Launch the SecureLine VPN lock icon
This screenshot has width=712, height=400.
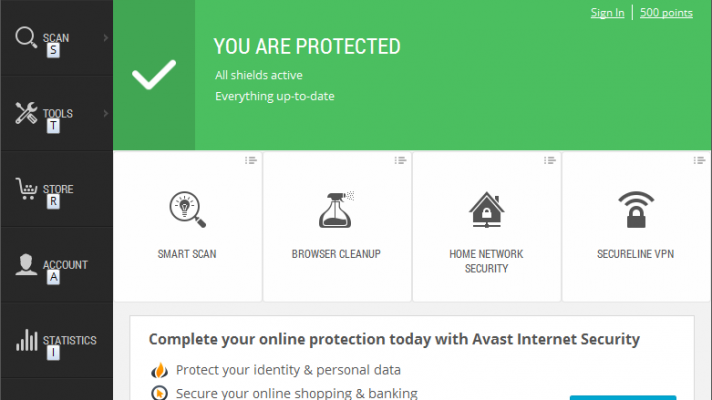(x=636, y=210)
